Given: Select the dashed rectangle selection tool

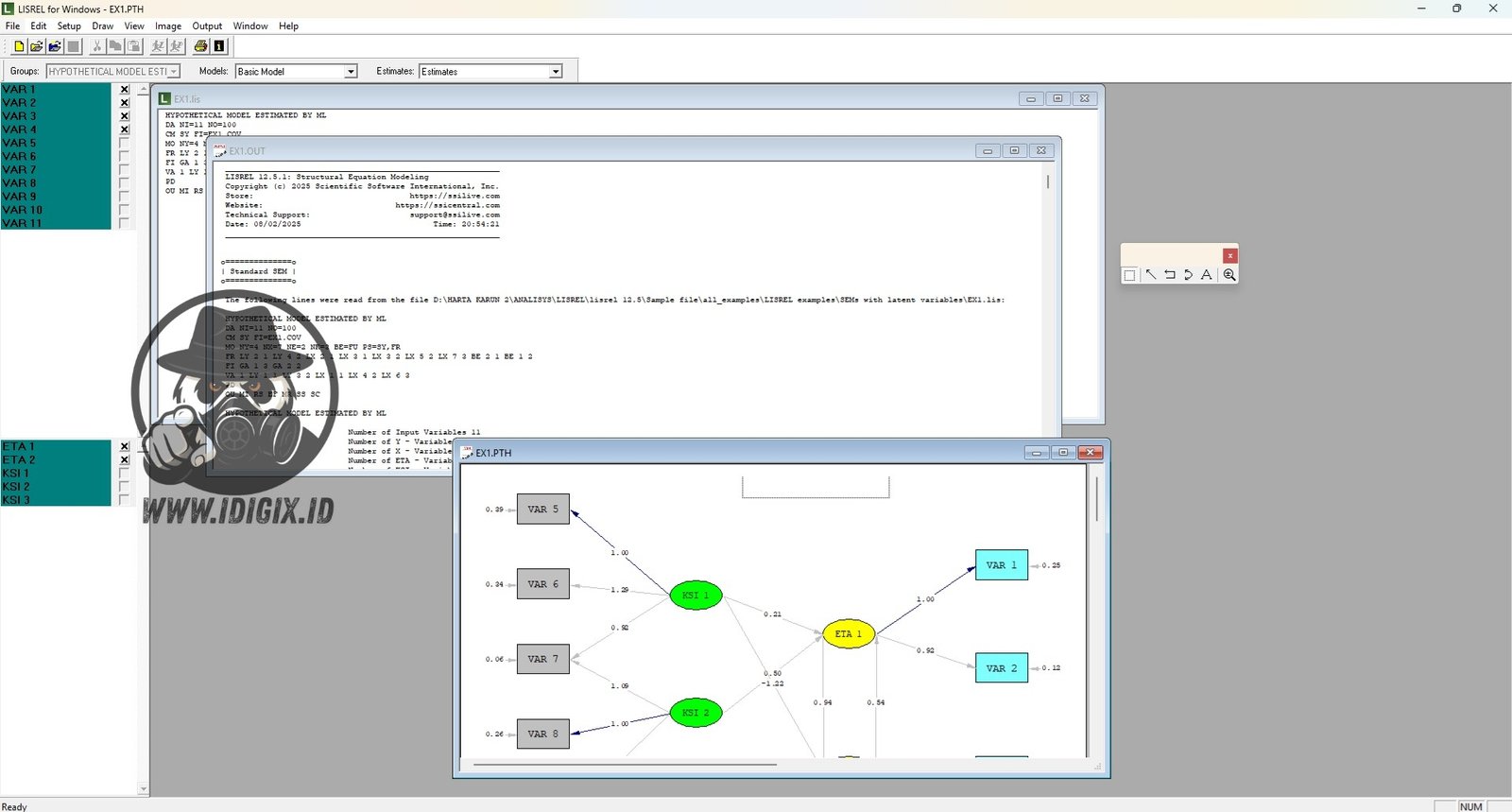Looking at the screenshot, I should (1130, 275).
